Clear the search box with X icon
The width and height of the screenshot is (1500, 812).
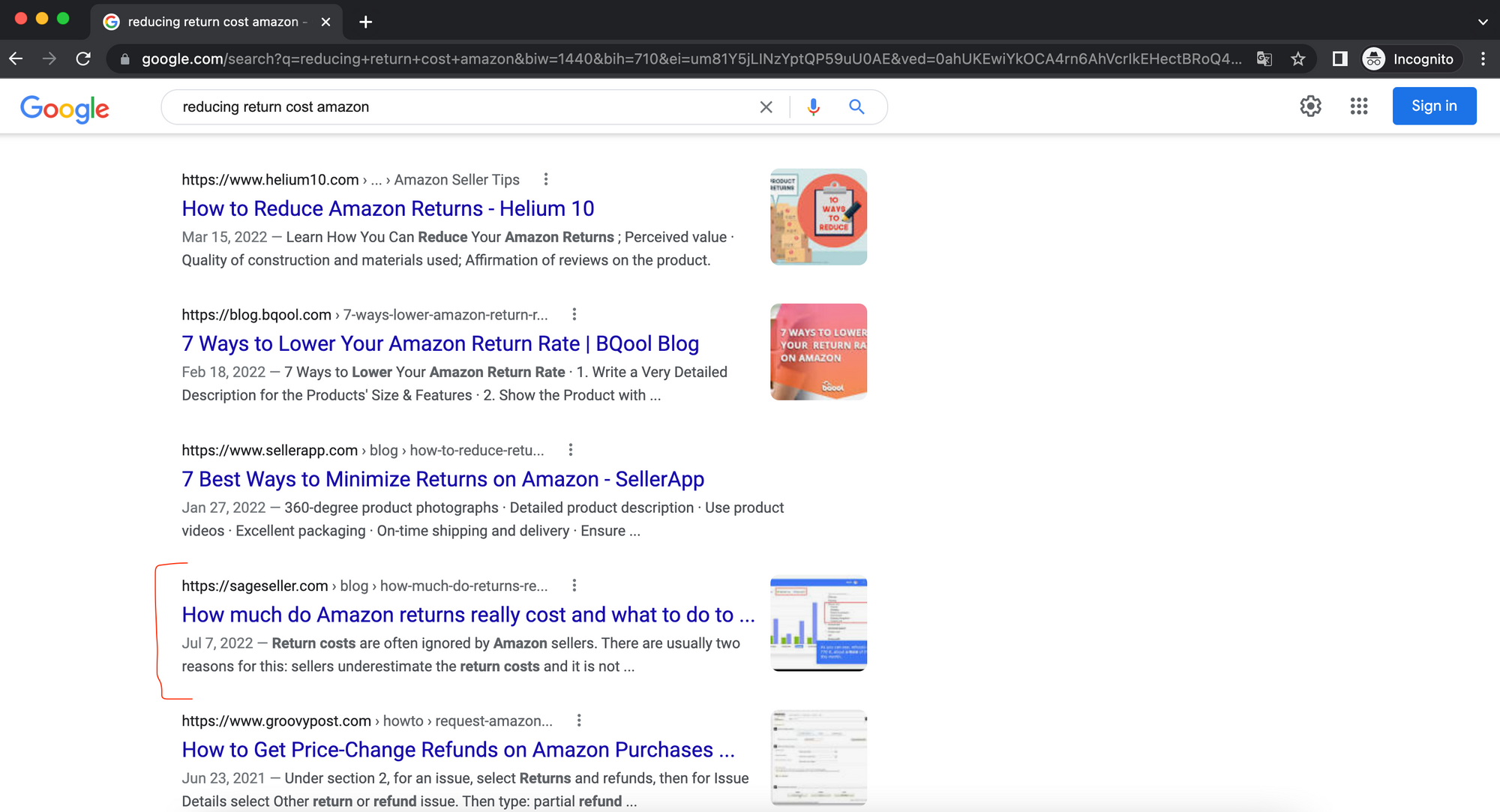tap(766, 107)
